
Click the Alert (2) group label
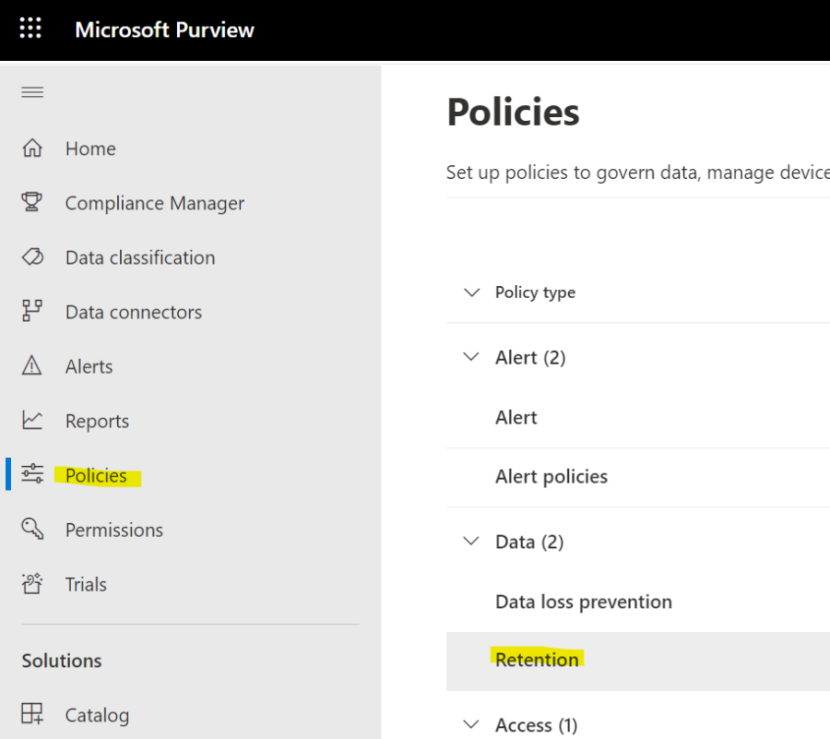(530, 358)
